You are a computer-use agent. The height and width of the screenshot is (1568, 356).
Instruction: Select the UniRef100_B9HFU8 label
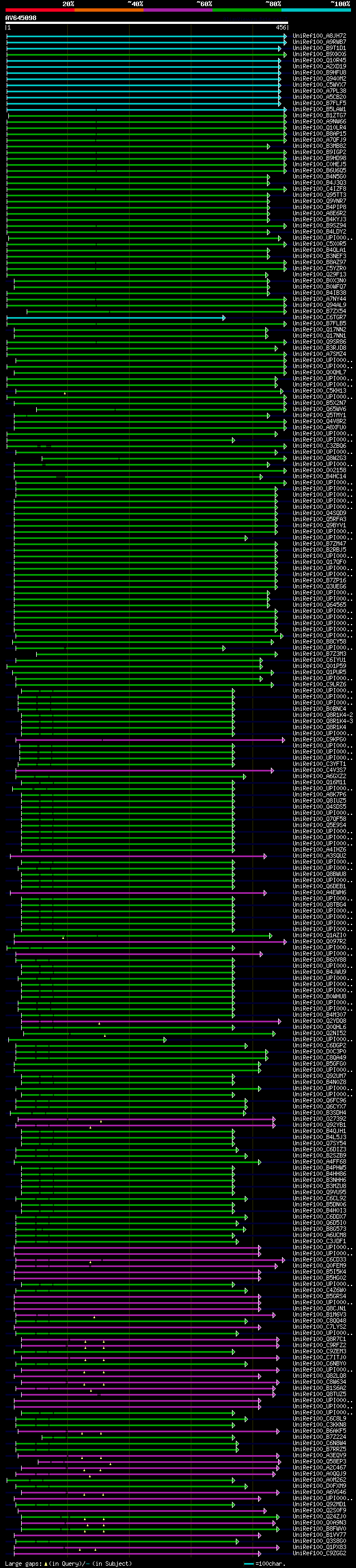(x=319, y=72)
